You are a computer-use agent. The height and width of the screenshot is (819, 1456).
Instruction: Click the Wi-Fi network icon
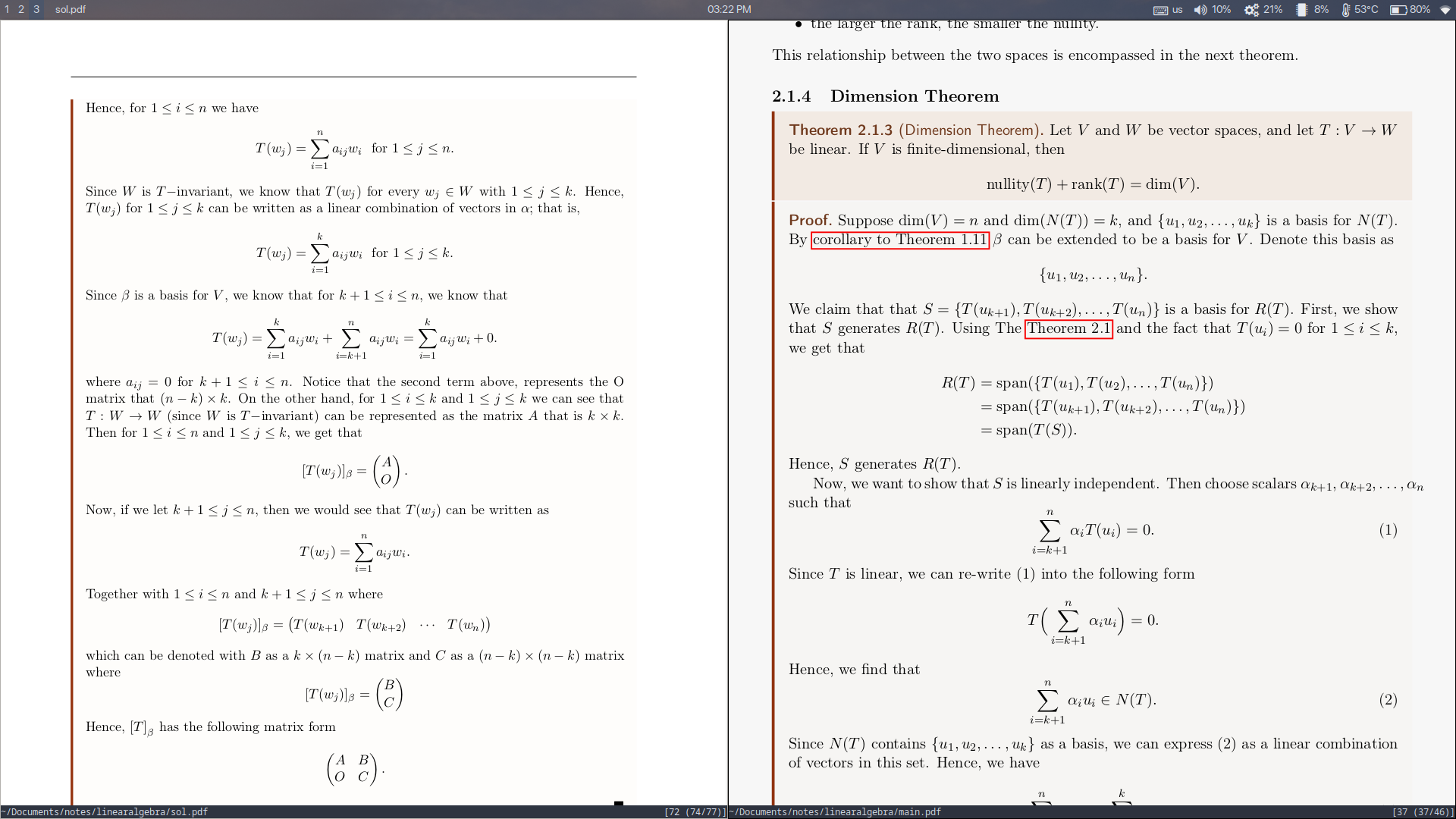[x=1445, y=10]
